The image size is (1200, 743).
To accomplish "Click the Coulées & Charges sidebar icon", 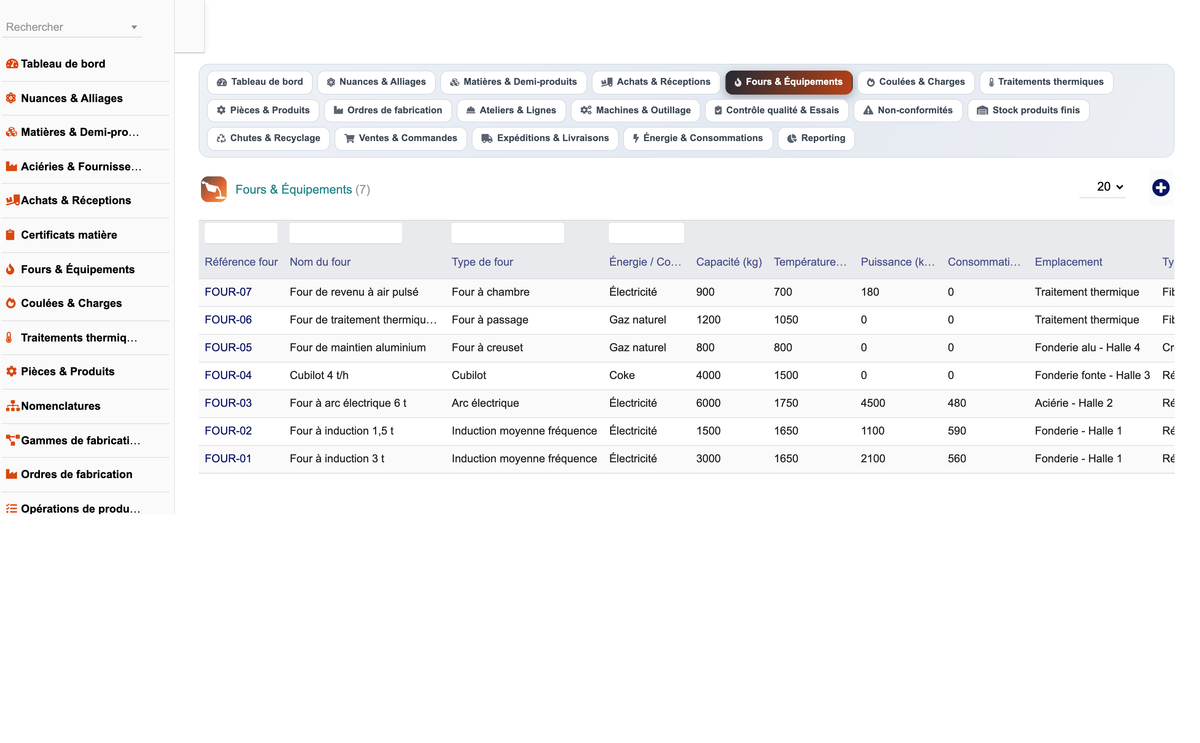I will click(12, 303).
